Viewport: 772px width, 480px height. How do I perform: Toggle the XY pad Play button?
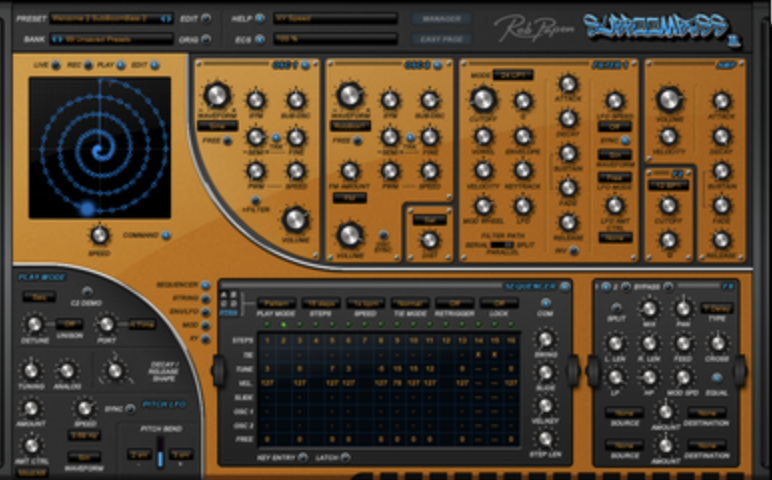coord(121,65)
